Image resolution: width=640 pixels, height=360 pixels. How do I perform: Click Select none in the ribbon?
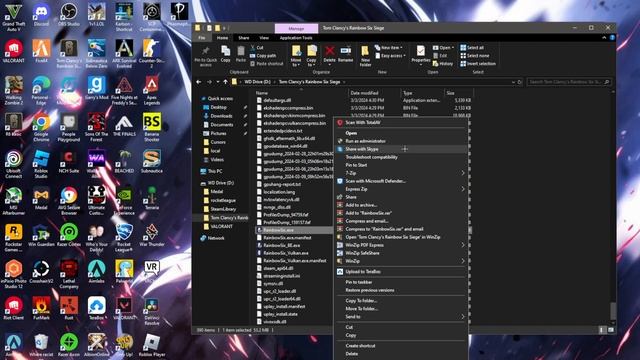(x=474, y=56)
